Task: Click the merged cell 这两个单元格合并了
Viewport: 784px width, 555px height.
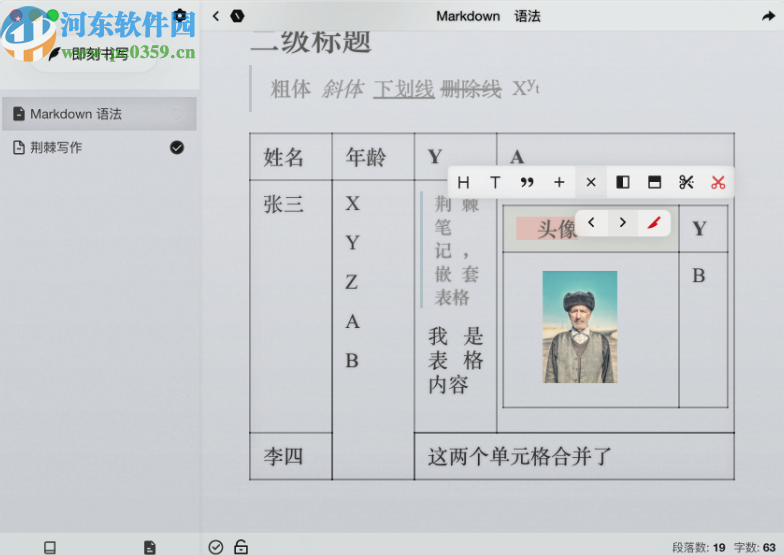Action: coord(574,456)
